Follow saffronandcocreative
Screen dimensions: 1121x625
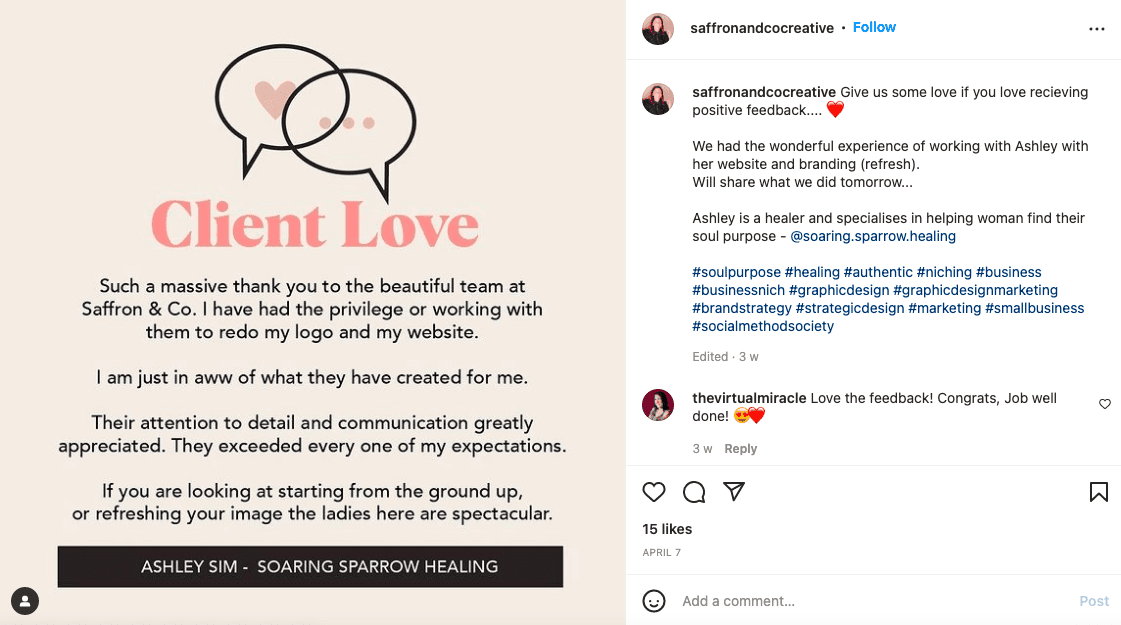[x=874, y=27]
